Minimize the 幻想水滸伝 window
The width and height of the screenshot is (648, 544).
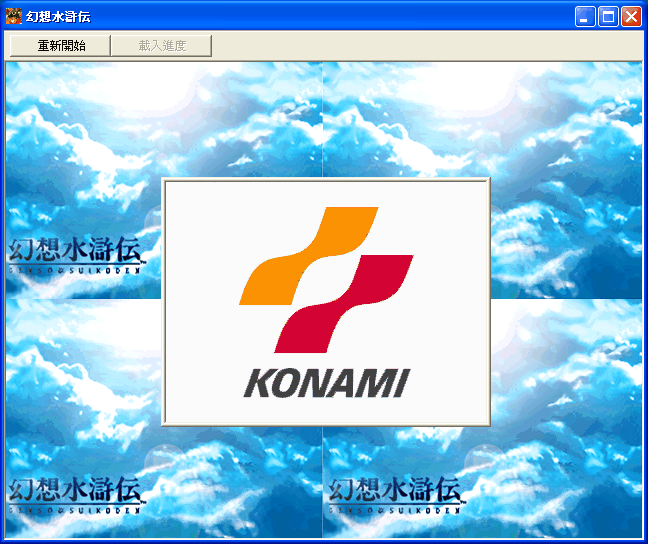tap(585, 17)
